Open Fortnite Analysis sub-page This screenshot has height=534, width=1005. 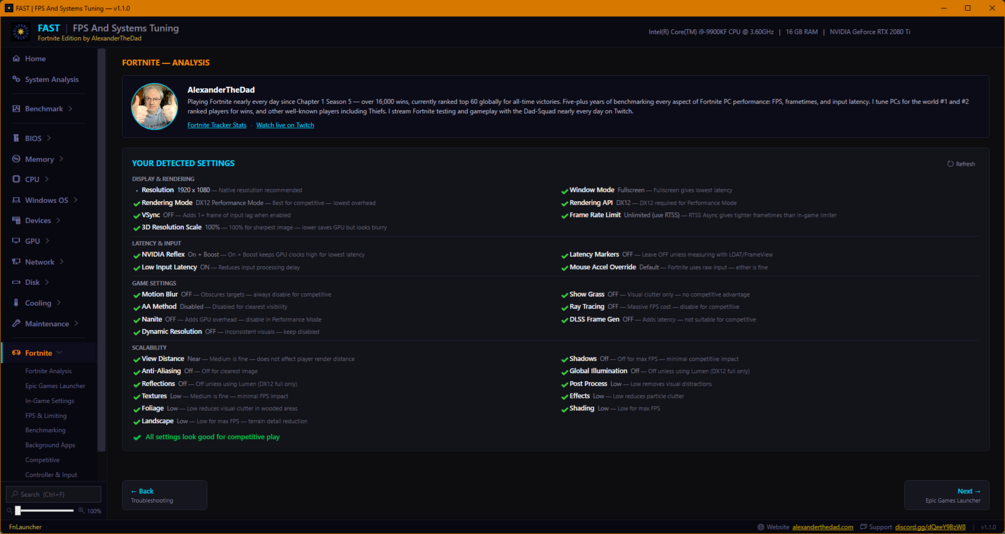pyautogui.click(x=48, y=371)
